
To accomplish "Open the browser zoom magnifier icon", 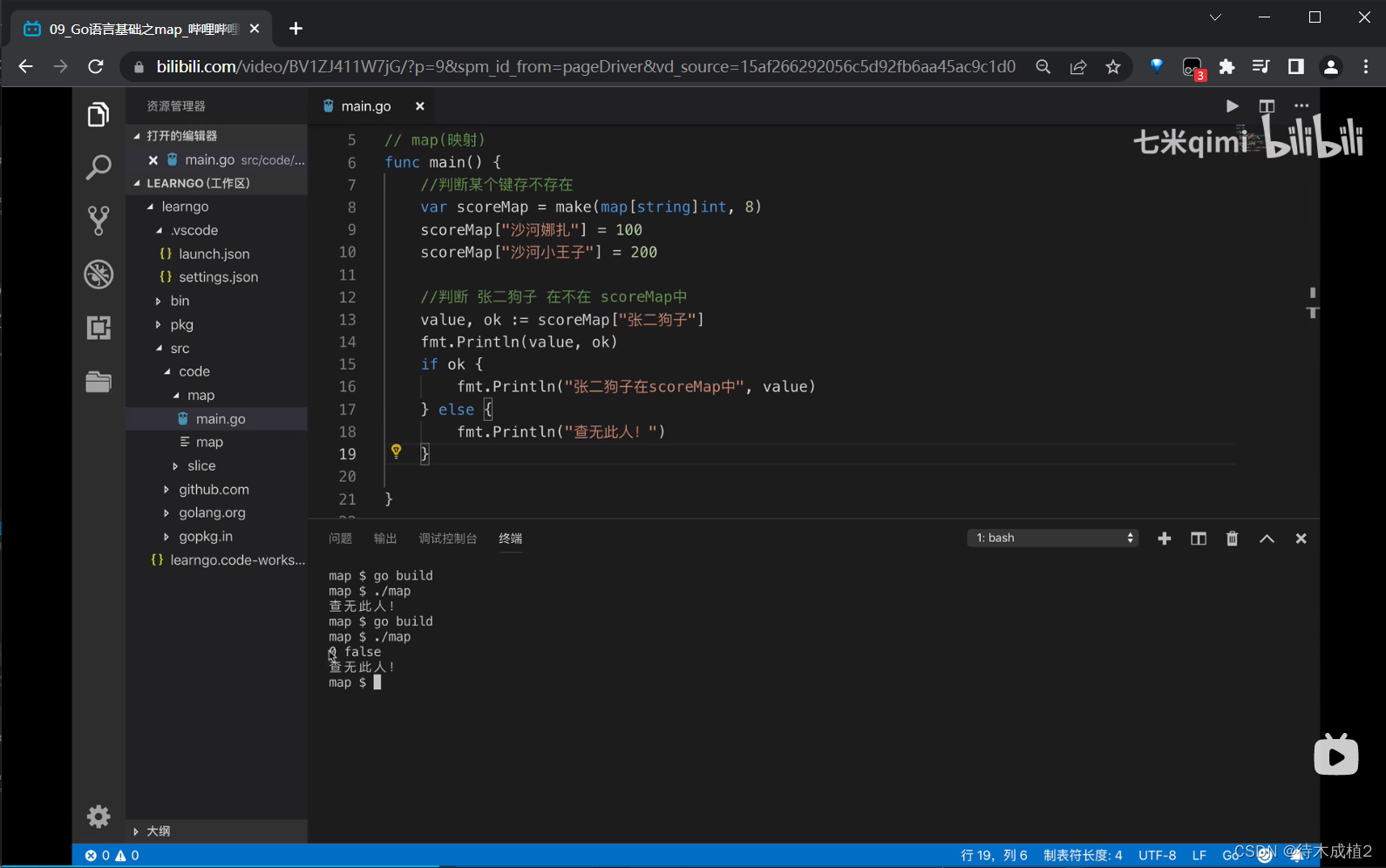I will pos(1043,67).
